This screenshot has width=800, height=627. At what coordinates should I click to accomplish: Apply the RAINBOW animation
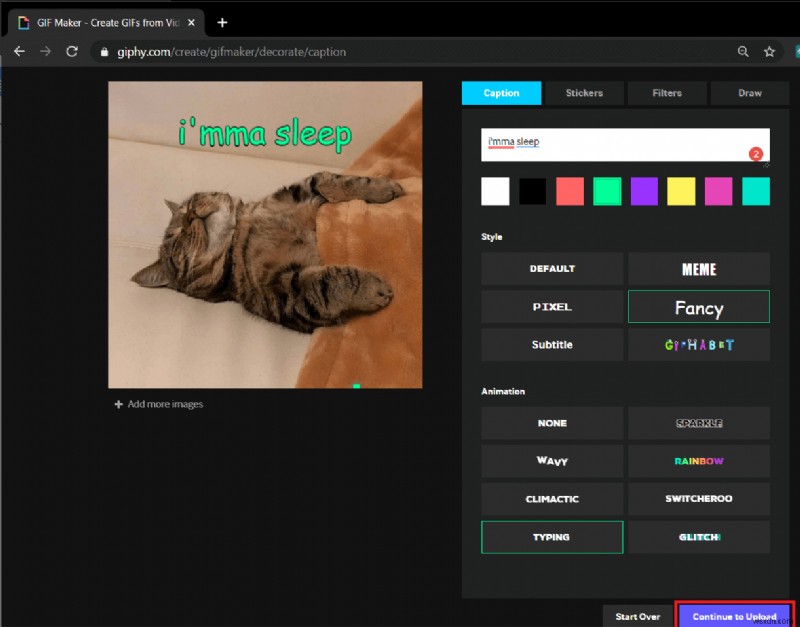(698, 461)
